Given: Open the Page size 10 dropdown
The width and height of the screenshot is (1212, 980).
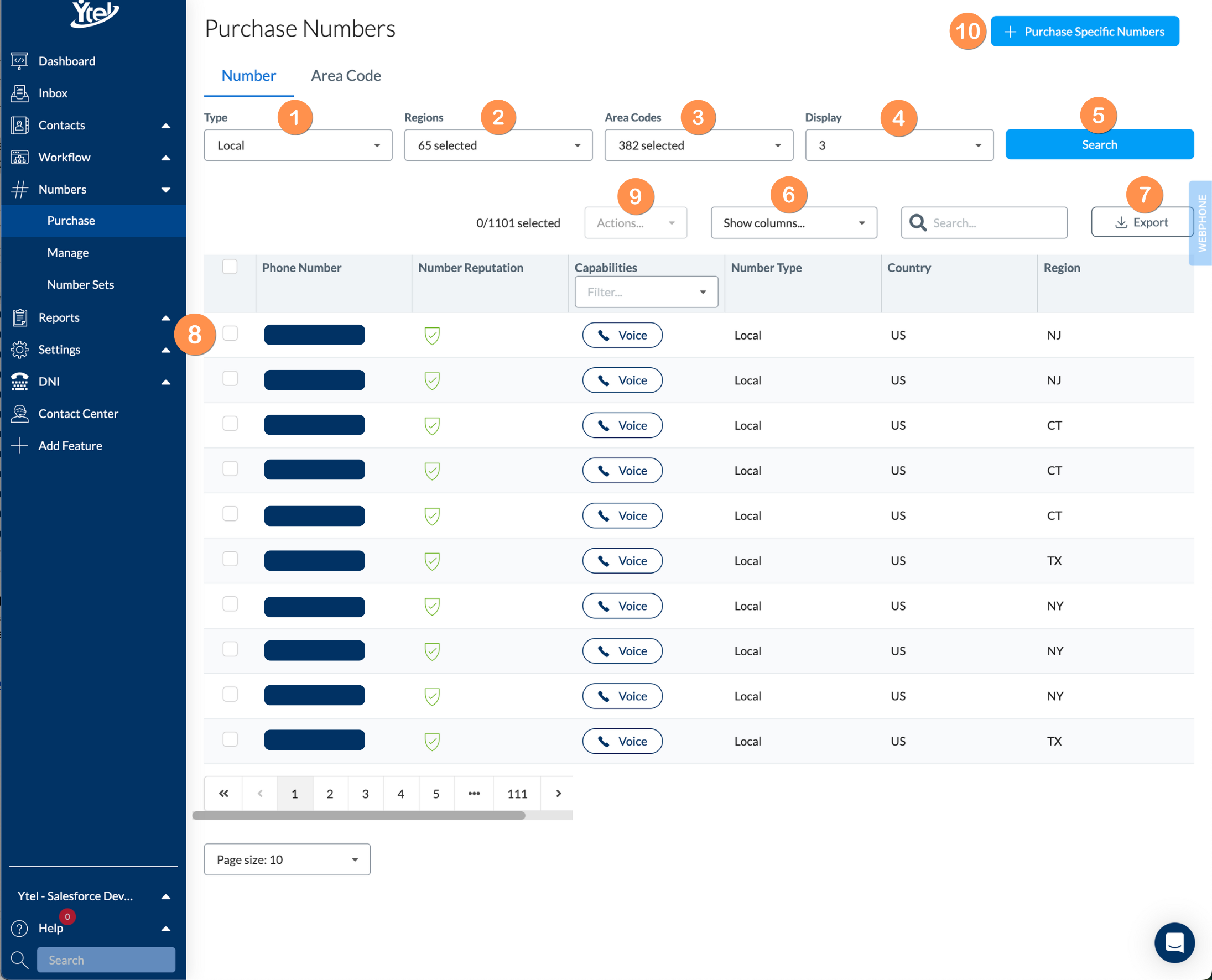Looking at the screenshot, I should coord(287,859).
